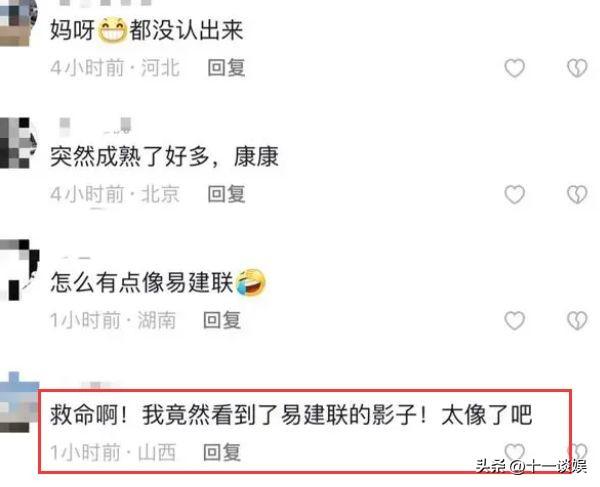
Task: Open avatar of 妈呀都没认出来 commenter
Action: (18, 22)
